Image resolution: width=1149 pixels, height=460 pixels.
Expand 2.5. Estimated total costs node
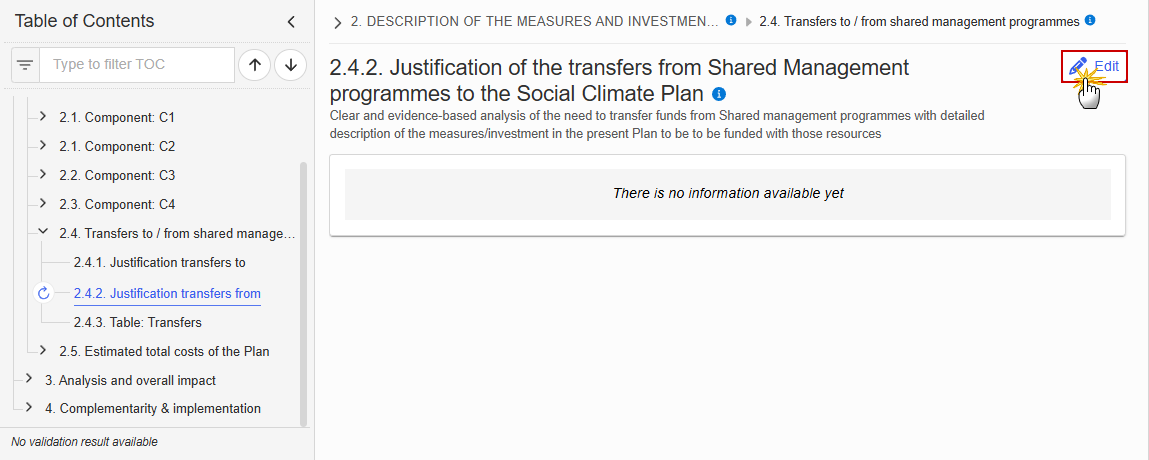pyautogui.click(x=43, y=351)
